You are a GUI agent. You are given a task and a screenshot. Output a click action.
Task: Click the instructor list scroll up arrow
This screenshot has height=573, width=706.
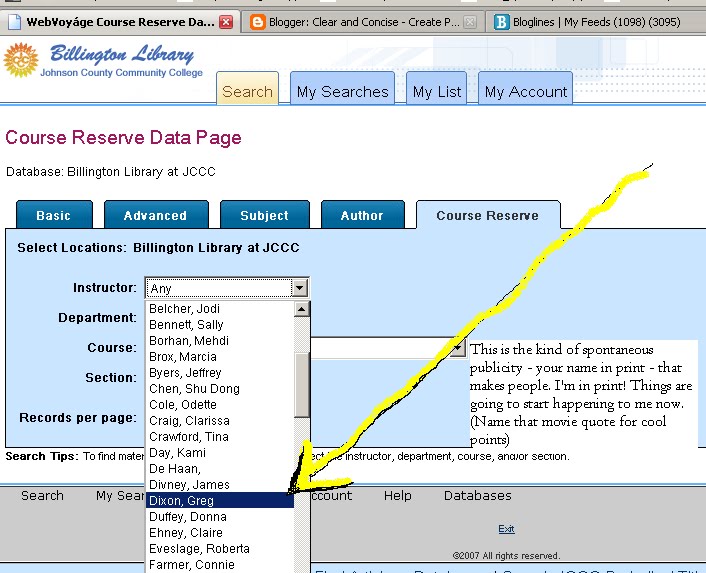click(x=302, y=309)
